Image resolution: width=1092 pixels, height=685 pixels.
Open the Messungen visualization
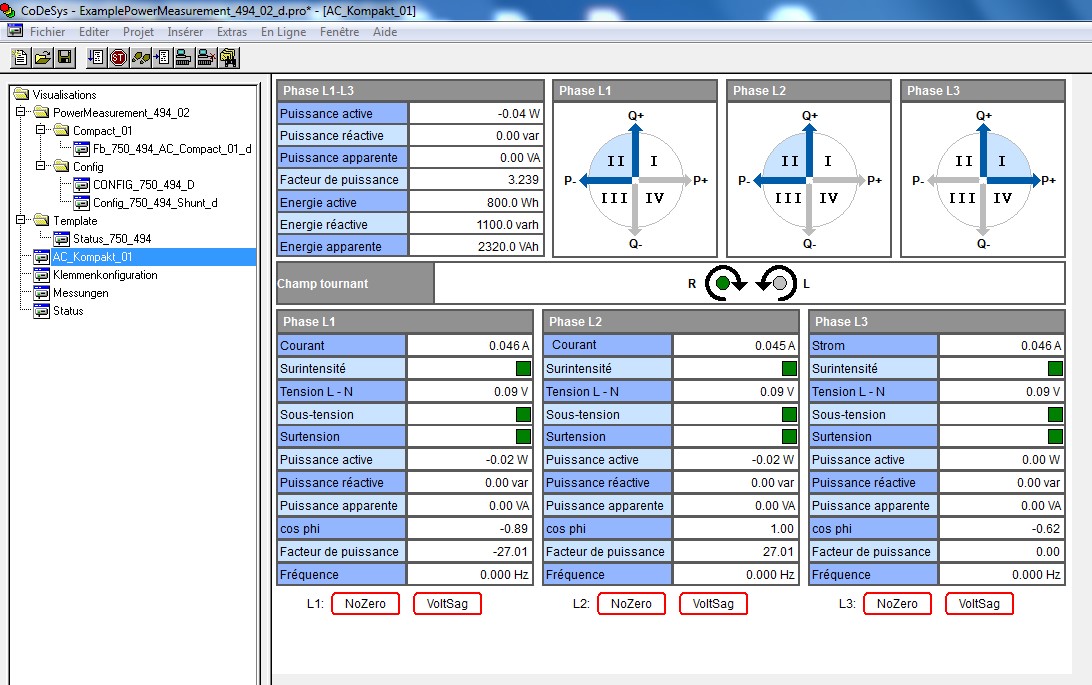(81, 293)
